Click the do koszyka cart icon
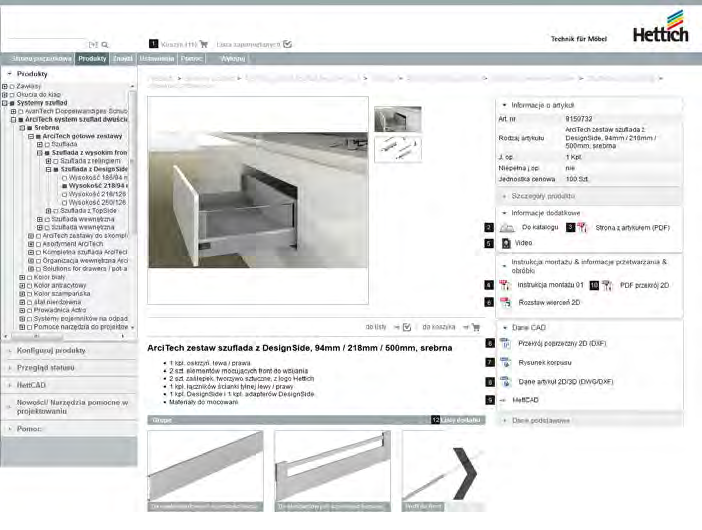The image size is (702, 530). click(x=476, y=327)
